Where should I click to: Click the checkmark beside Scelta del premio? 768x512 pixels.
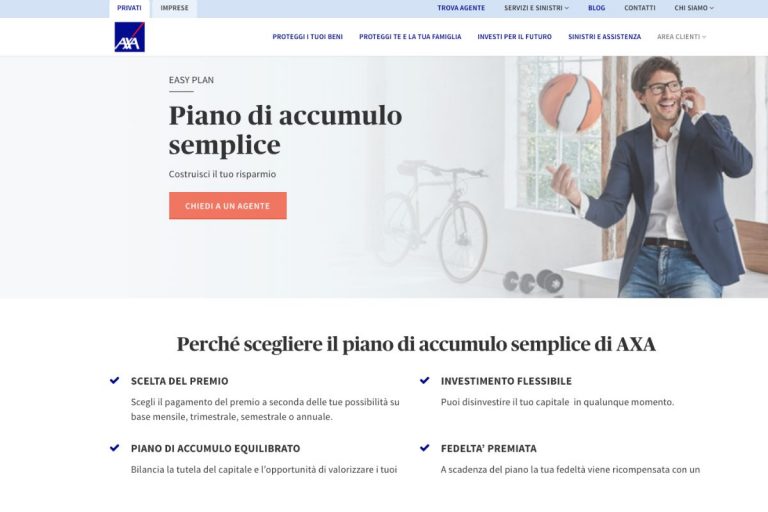(115, 380)
